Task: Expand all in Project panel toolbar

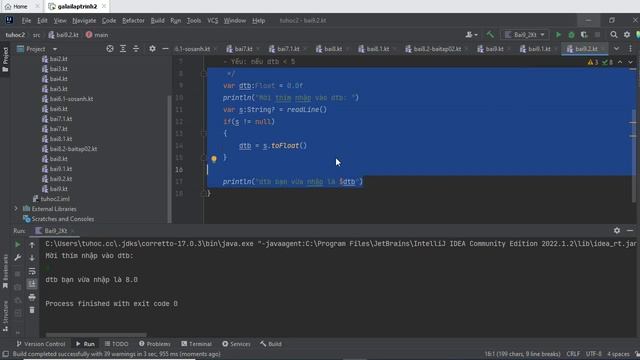Action: 123,49
